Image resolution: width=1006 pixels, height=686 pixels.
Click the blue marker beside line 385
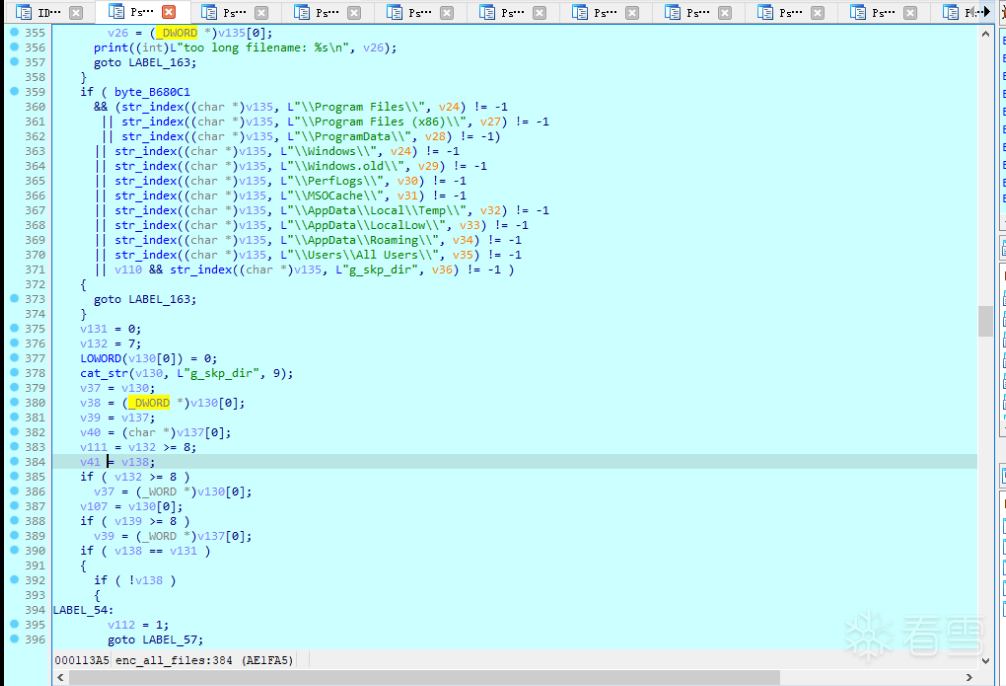(14, 476)
